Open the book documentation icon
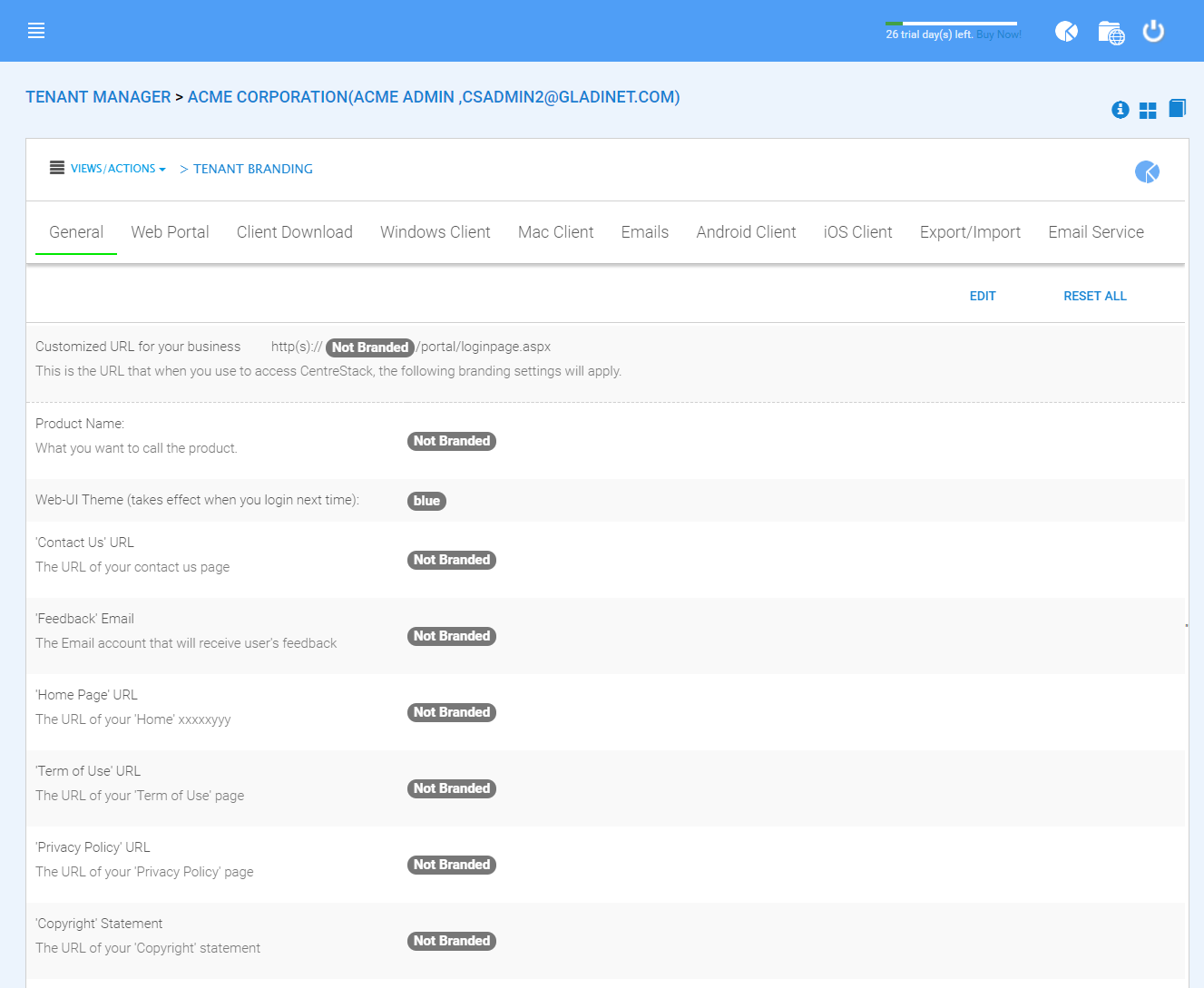 [x=1177, y=109]
